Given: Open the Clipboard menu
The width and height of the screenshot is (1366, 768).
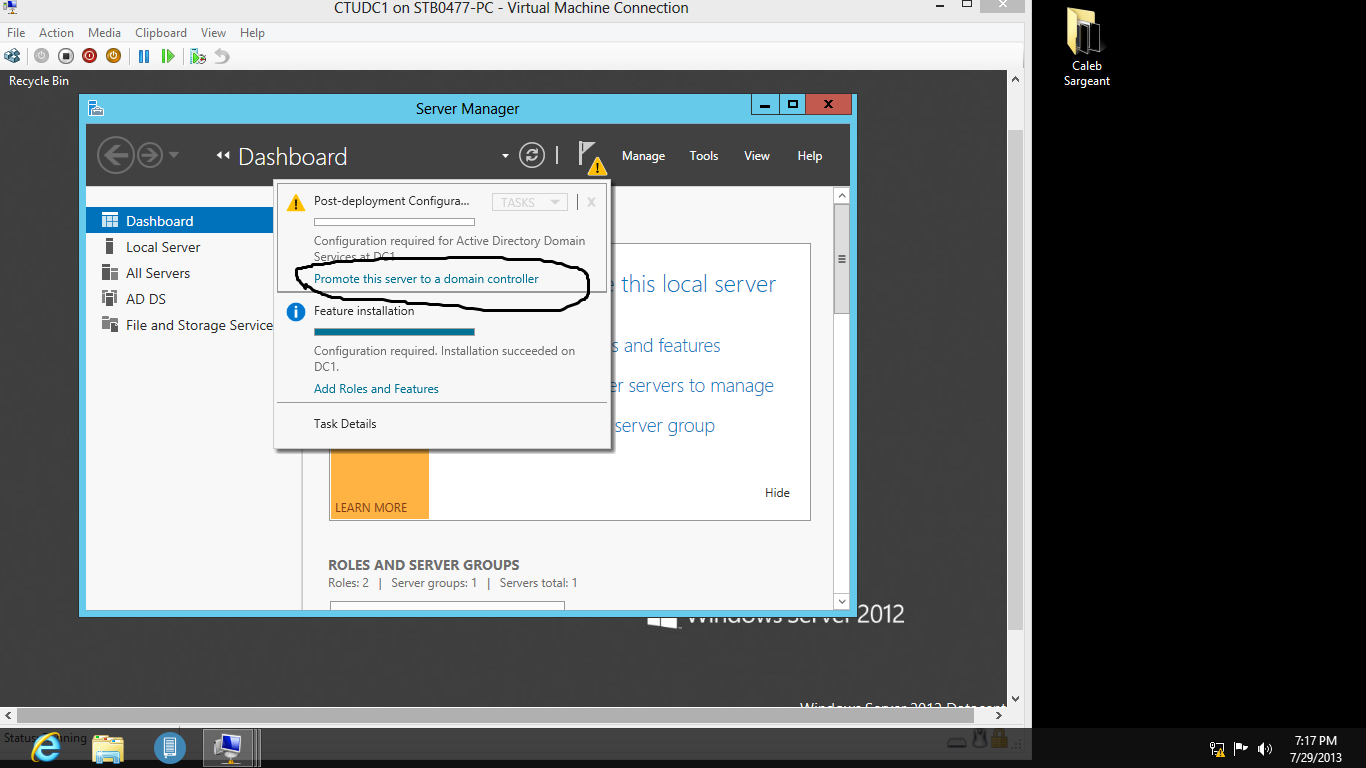Looking at the screenshot, I should tap(161, 33).
